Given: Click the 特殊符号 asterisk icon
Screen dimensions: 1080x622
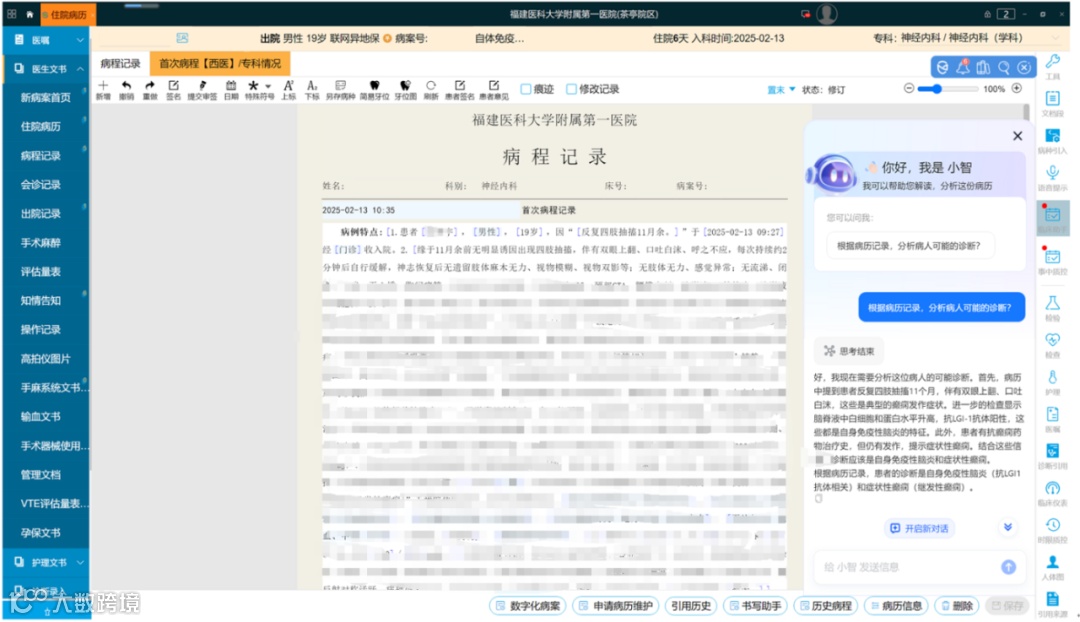Looking at the screenshot, I should pos(253,86).
